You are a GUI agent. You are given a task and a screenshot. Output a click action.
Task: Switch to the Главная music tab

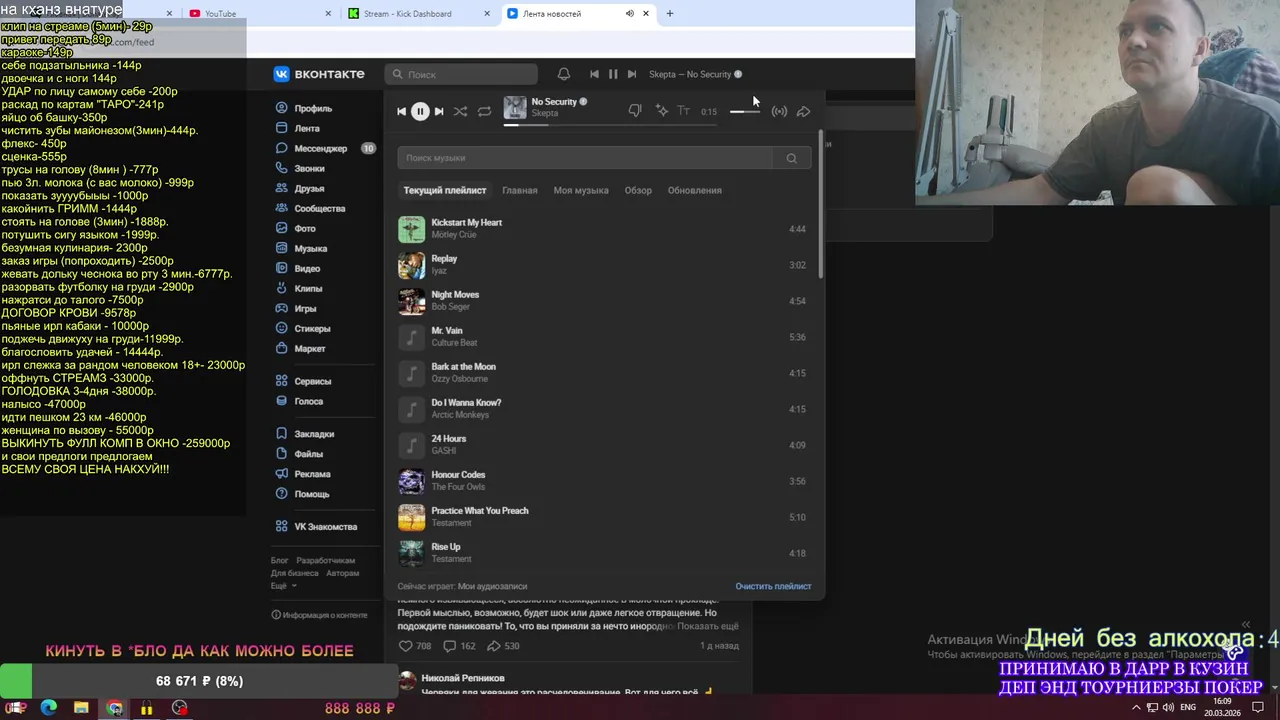point(519,190)
